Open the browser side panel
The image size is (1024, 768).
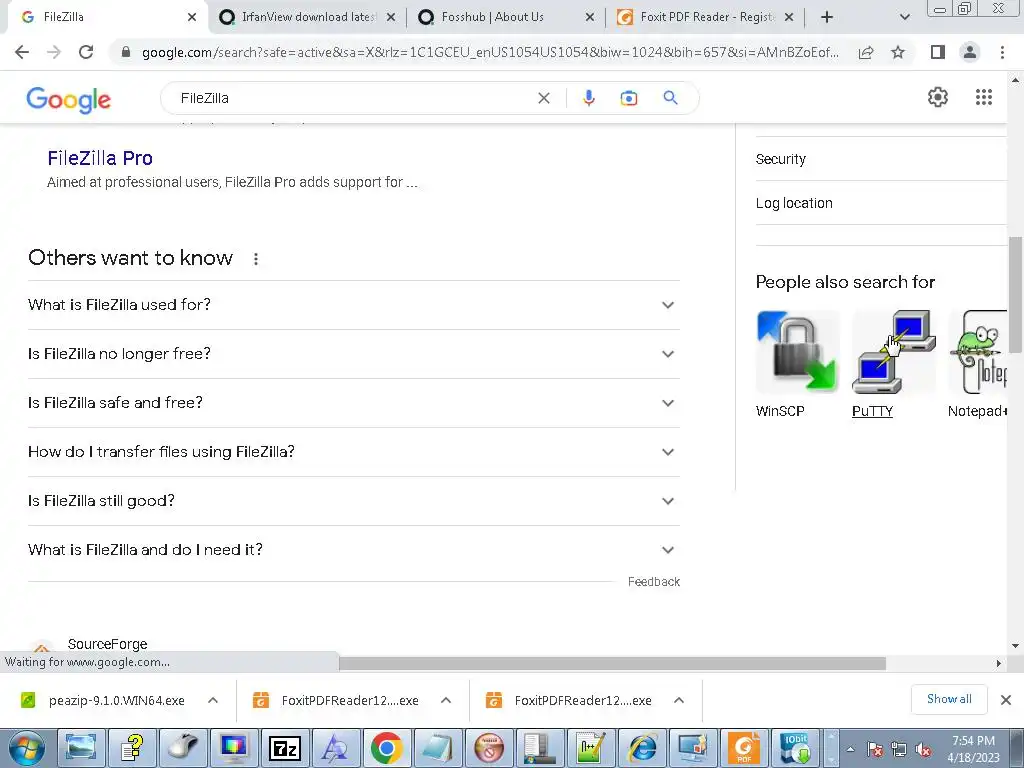tap(938, 52)
